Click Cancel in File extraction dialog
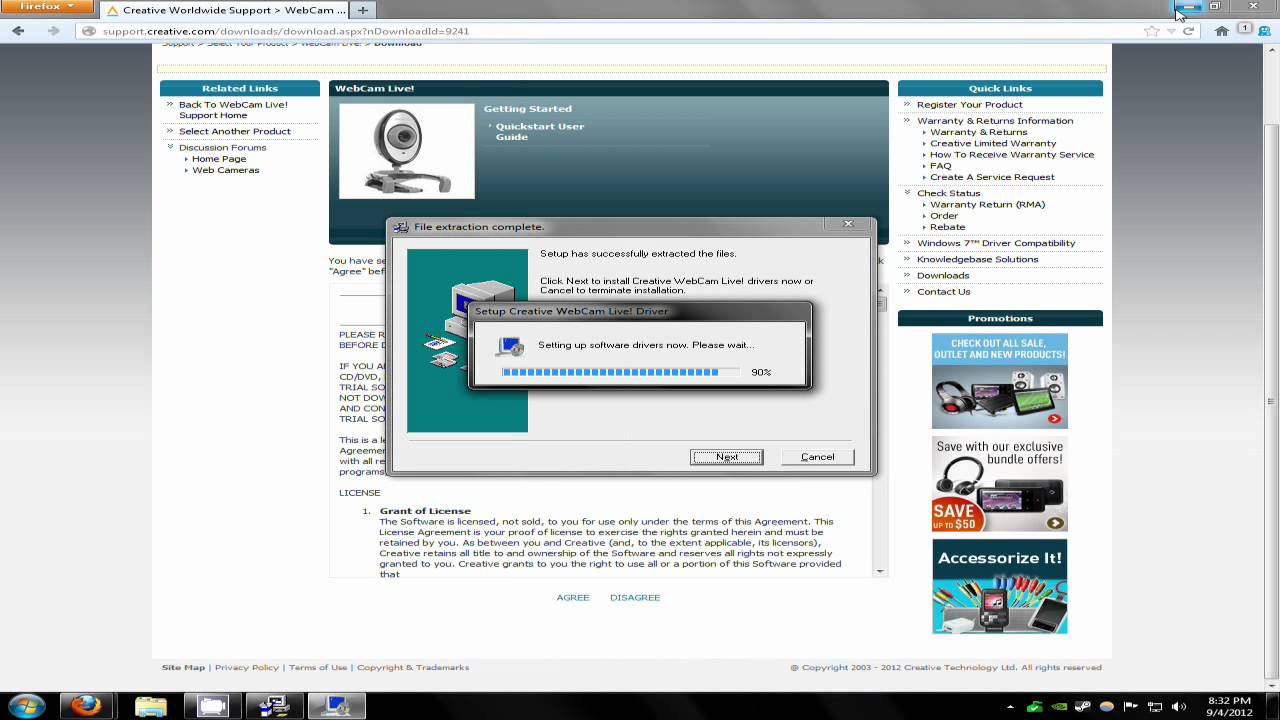This screenshot has height=720, width=1280. [x=817, y=457]
